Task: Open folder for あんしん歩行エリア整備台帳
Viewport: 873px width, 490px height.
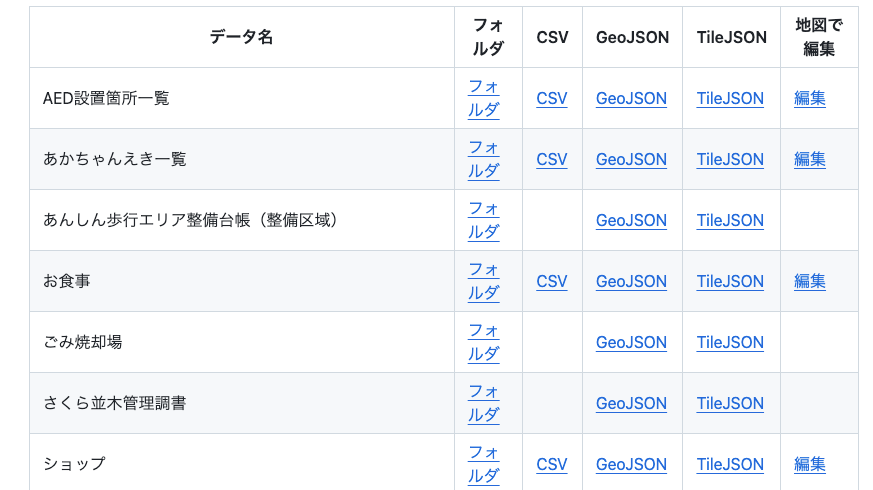Action: coord(484,220)
